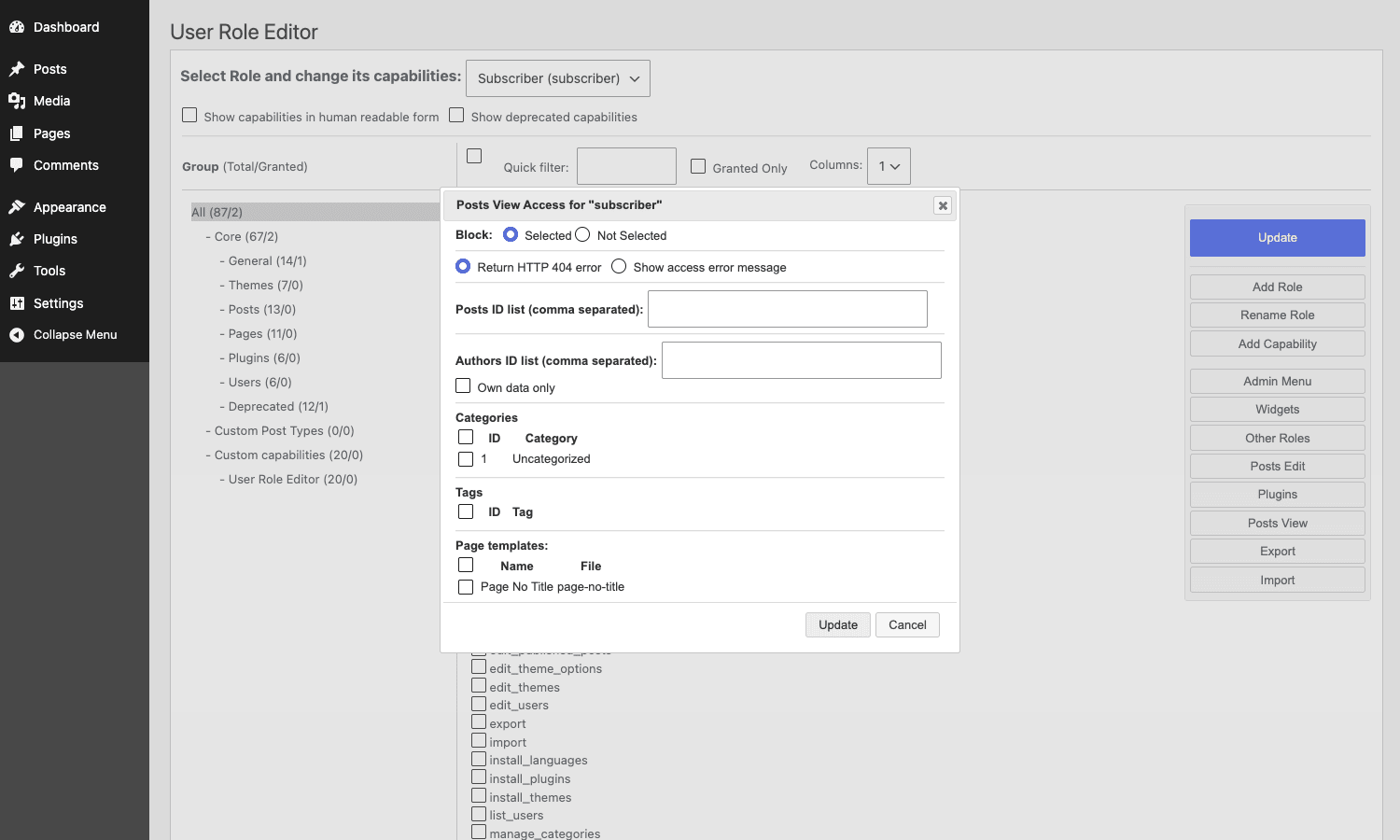Viewport: 1400px width, 840px height.
Task: Toggle the Granted Only checkbox
Action: pos(698,166)
